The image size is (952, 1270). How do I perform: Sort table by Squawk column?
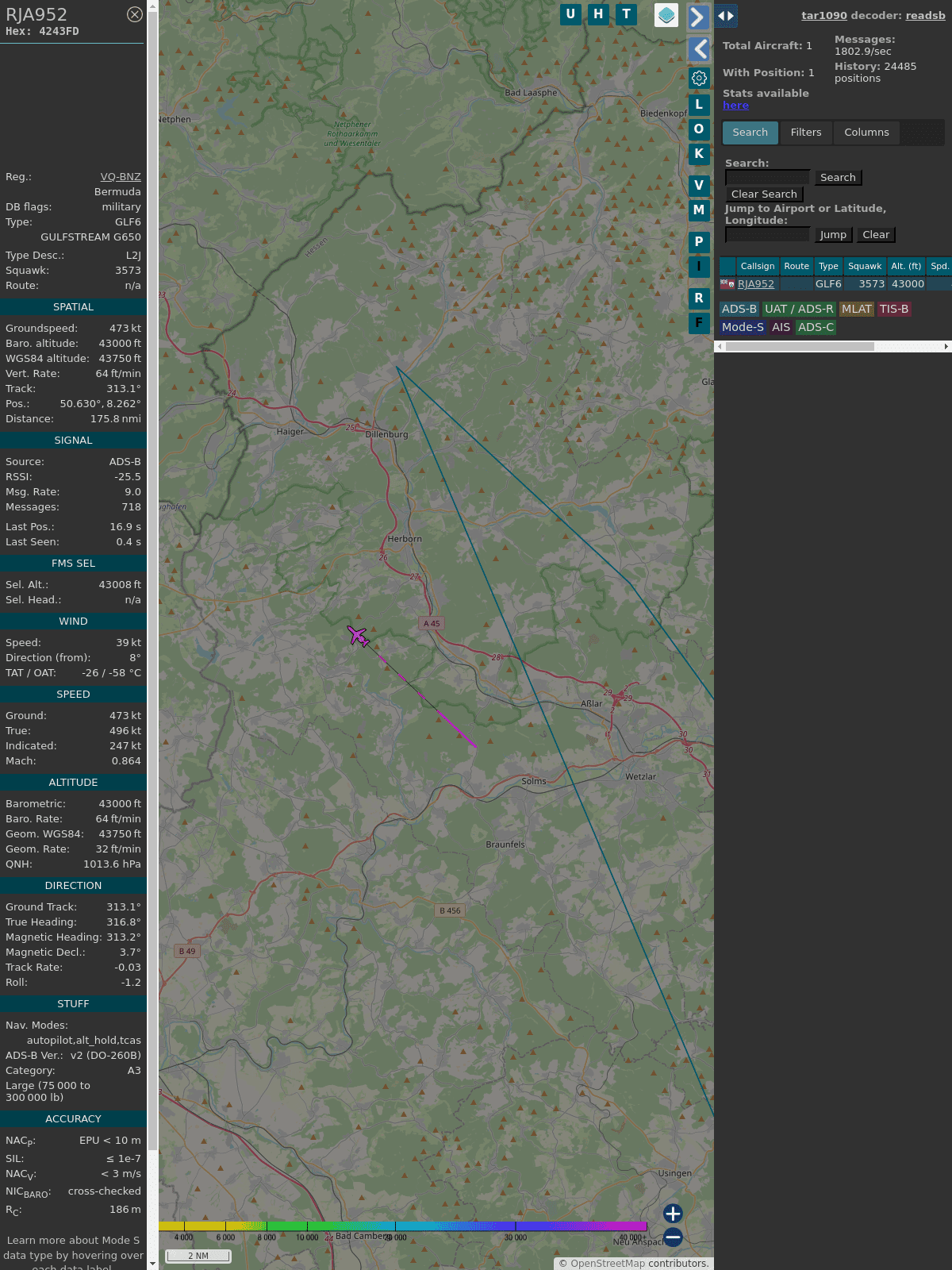[x=865, y=266]
